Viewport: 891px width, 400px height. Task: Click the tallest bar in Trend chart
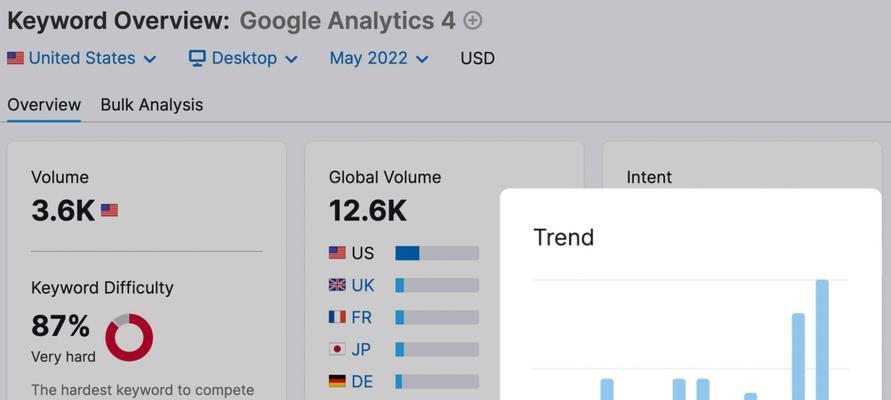pyautogui.click(x=822, y=340)
